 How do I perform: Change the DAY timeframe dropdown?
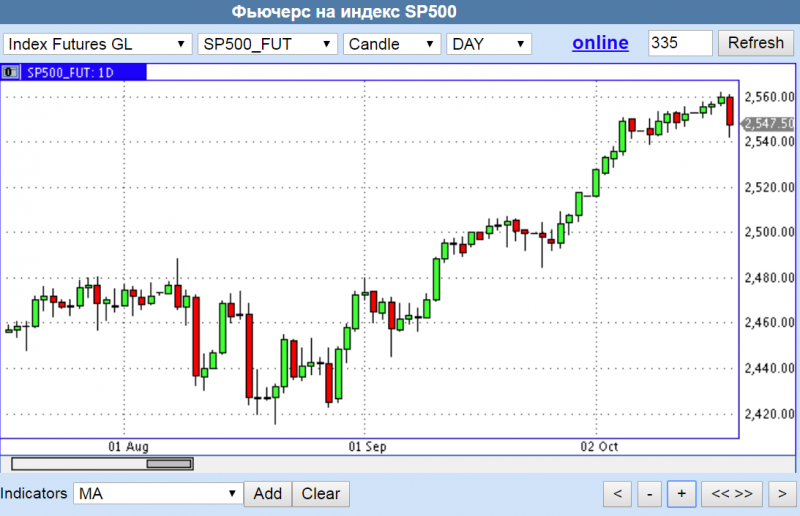click(x=488, y=44)
